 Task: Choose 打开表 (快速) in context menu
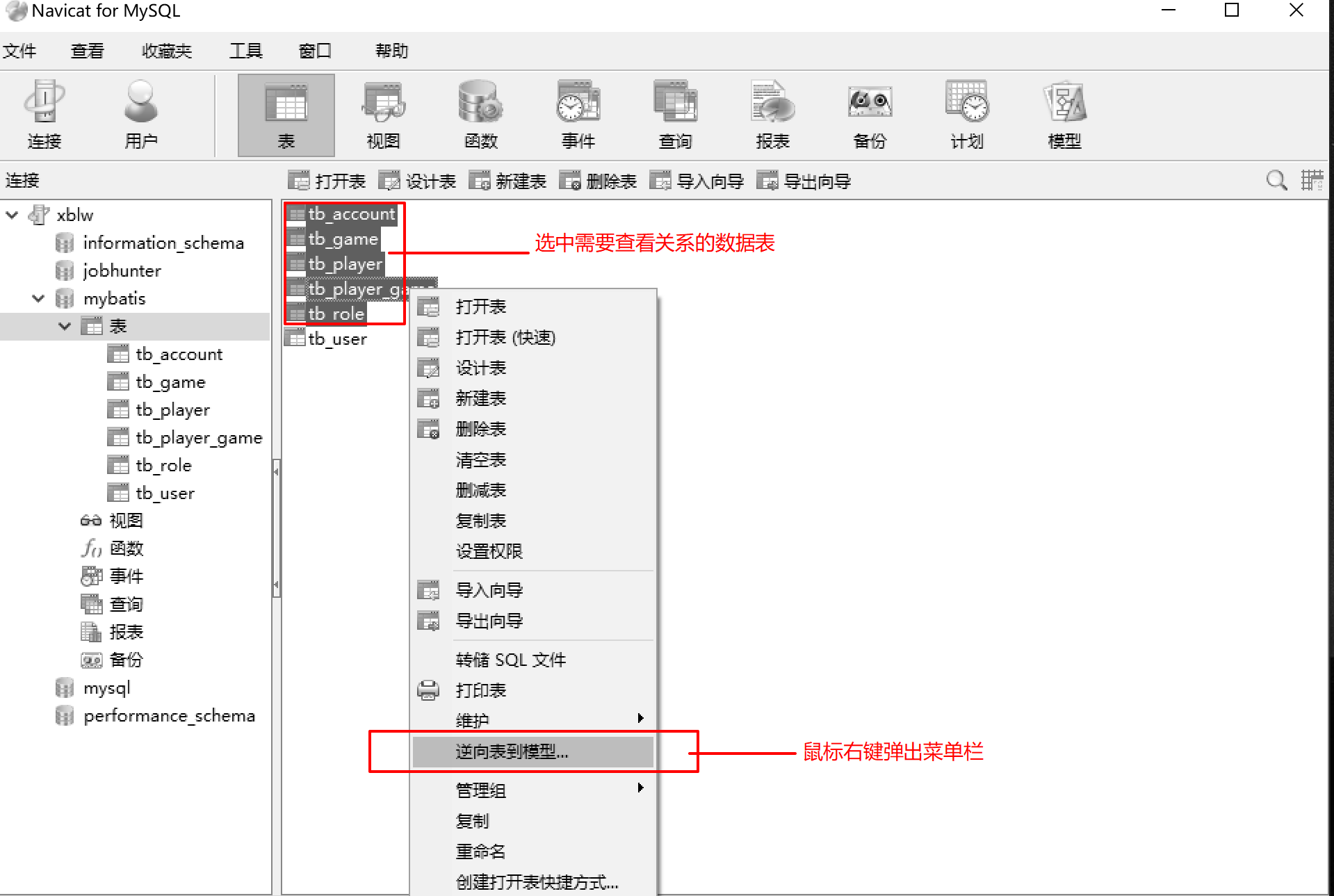(533, 338)
